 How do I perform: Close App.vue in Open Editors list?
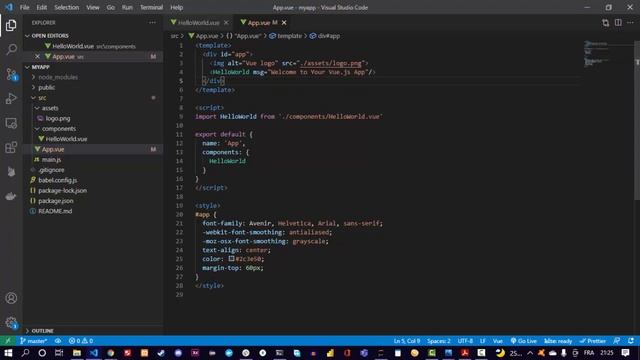37,56
